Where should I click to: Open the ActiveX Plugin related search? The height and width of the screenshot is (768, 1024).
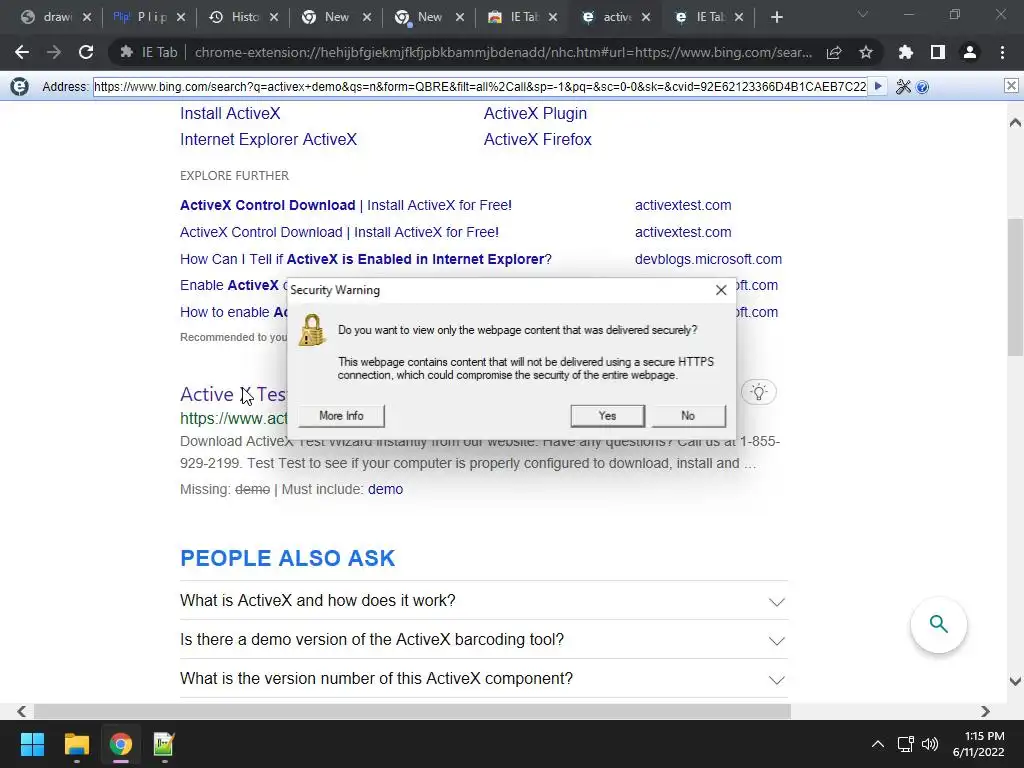coord(535,114)
